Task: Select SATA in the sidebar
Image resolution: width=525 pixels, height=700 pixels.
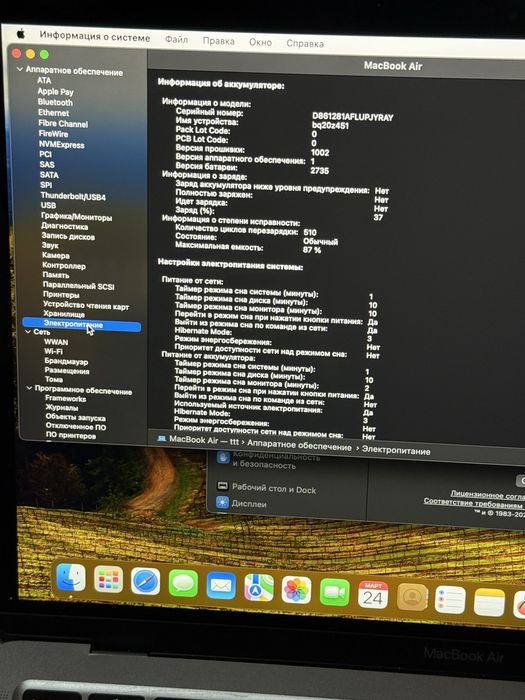Action: (x=49, y=175)
